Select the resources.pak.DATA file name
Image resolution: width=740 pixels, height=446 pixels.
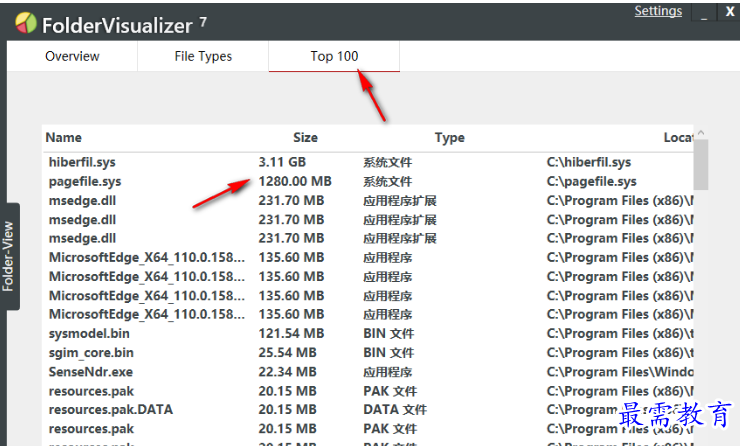[x=111, y=410]
